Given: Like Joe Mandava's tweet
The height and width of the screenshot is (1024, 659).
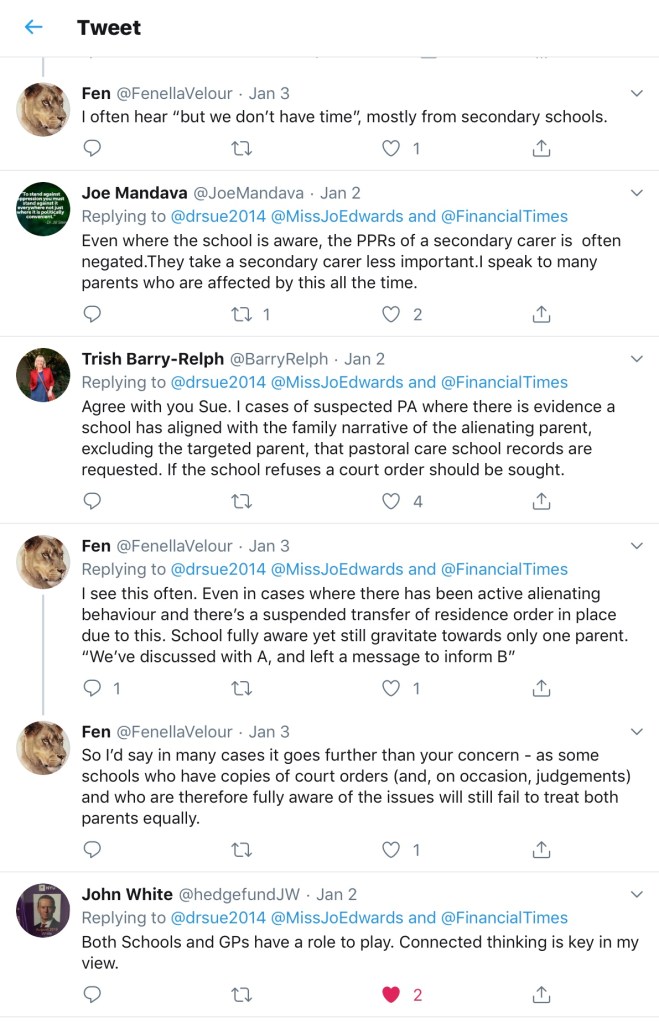Looking at the screenshot, I should coord(392,314).
